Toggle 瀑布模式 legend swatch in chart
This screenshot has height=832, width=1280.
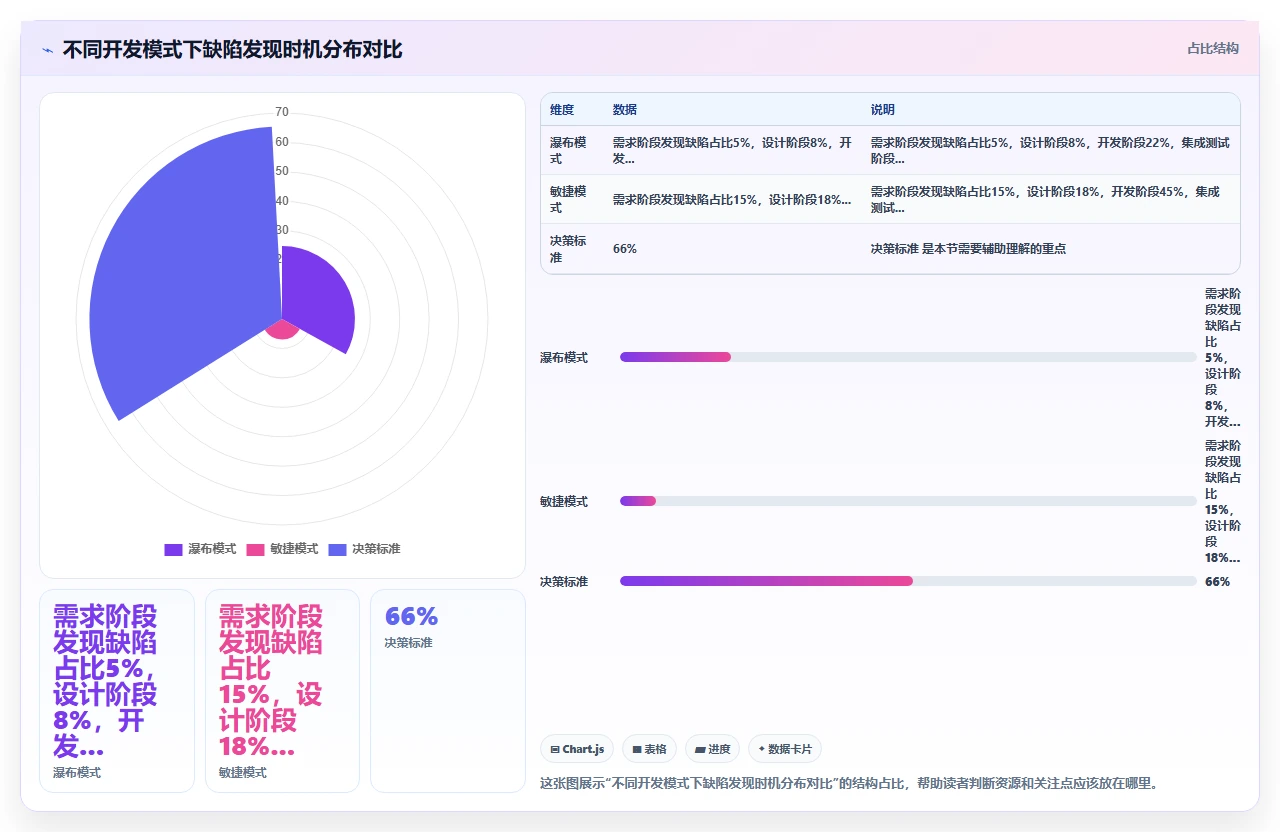pyautogui.click(x=173, y=549)
